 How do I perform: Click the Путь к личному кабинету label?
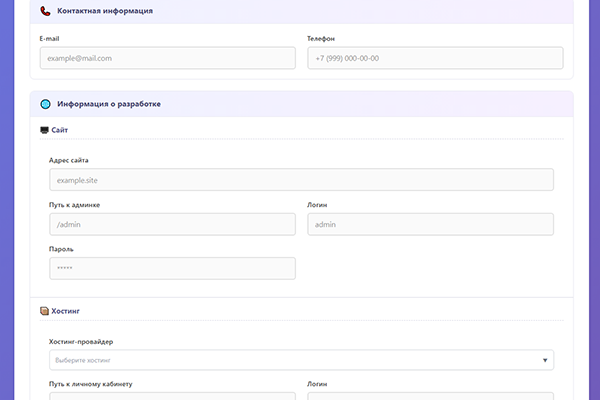(x=91, y=384)
